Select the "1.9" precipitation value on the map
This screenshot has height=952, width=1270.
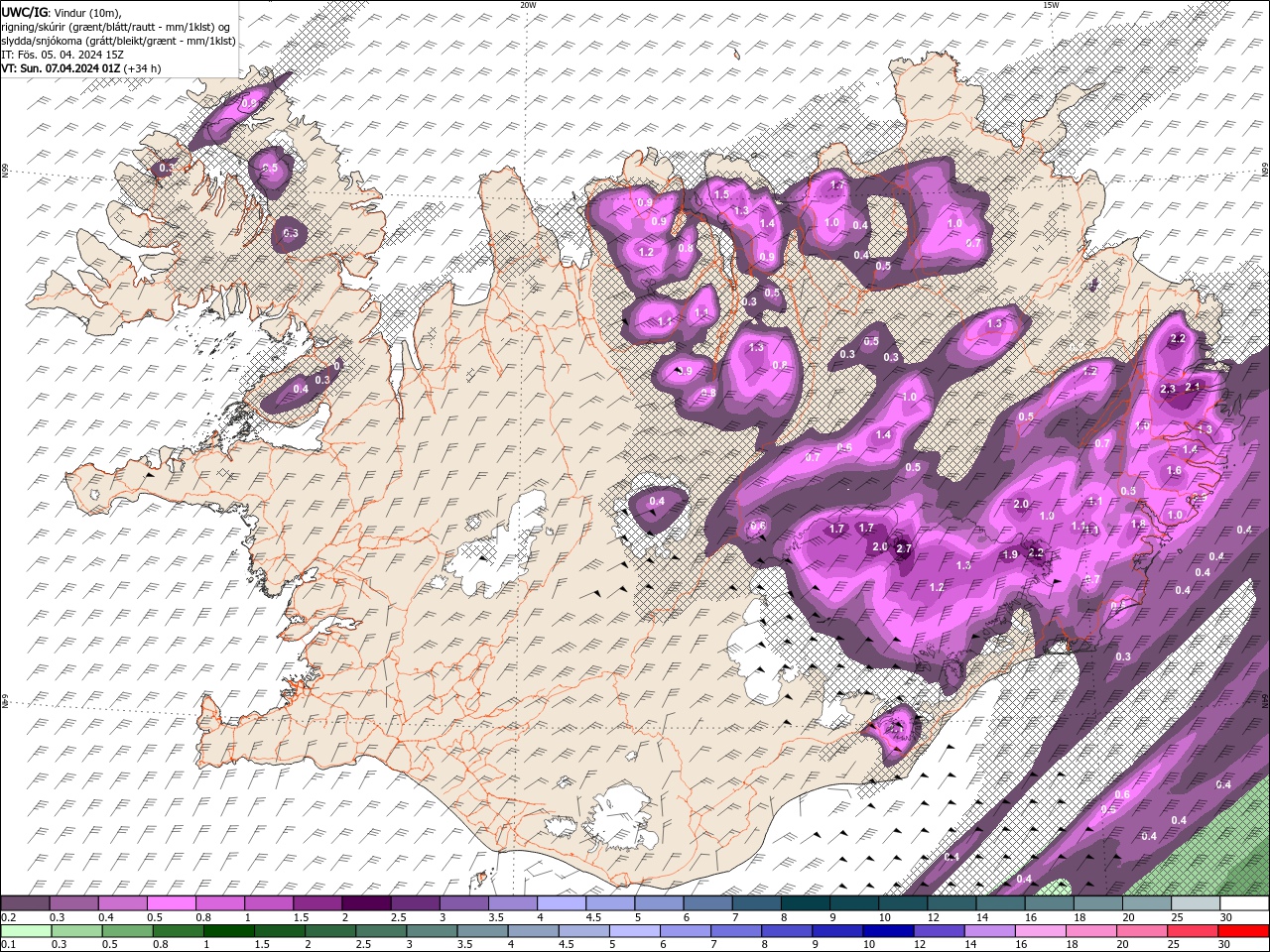[1011, 554]
